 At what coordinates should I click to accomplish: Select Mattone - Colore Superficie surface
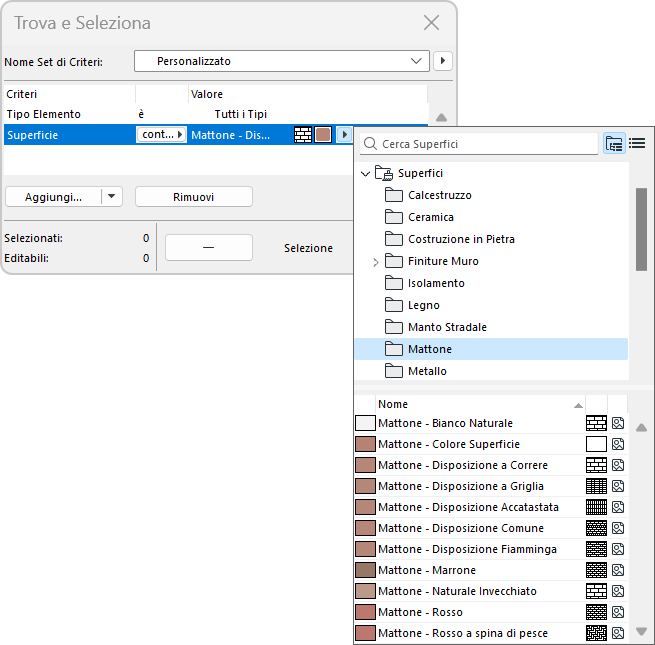(449, 444)
